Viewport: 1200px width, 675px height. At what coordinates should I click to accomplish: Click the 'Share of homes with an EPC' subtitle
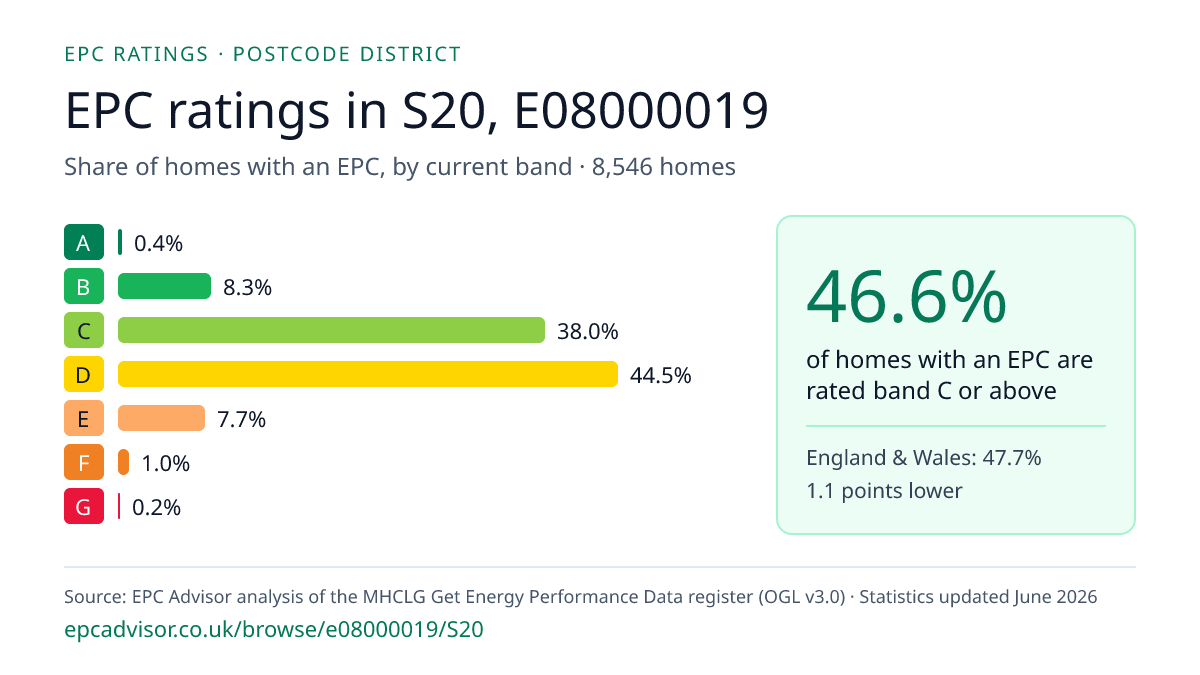pos(400,167)
